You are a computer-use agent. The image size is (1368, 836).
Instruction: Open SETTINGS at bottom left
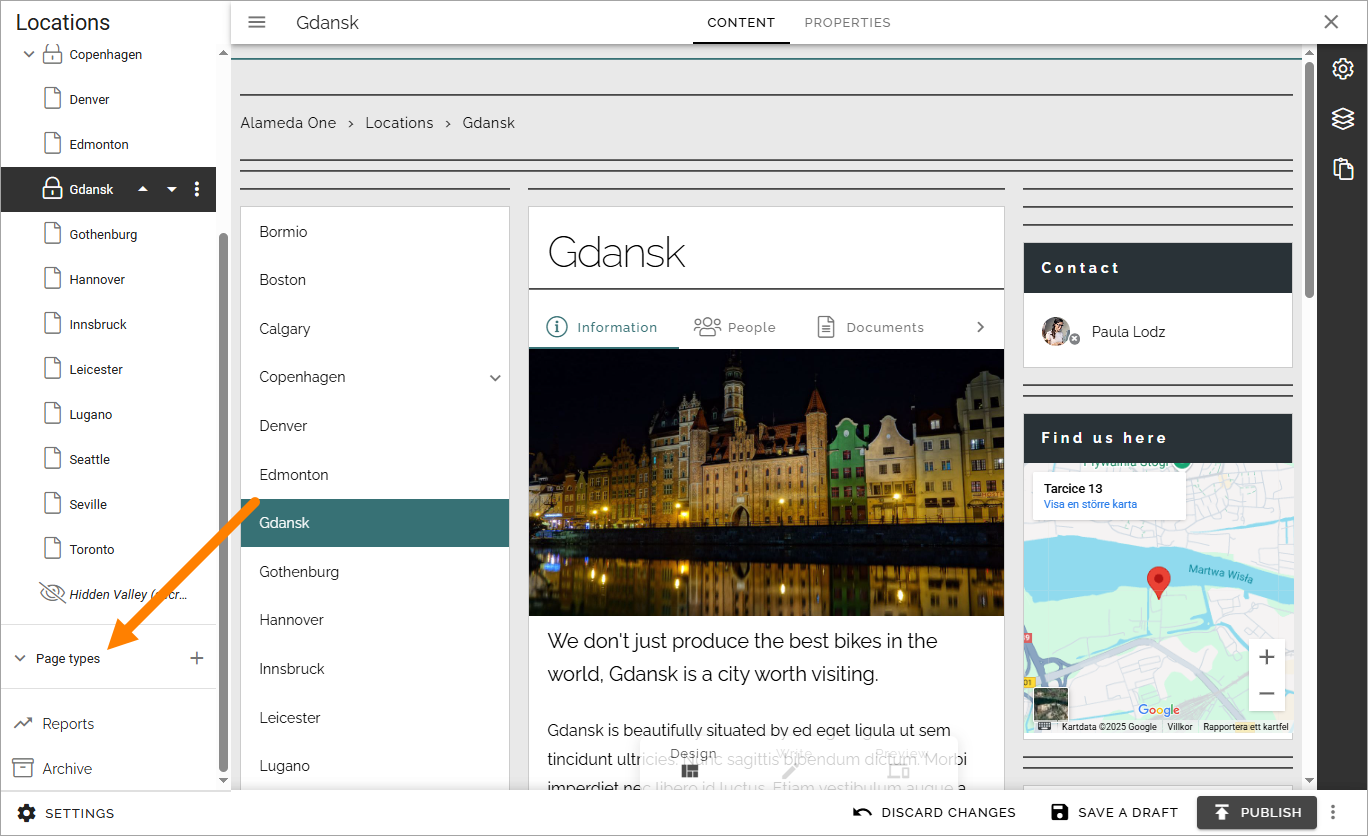click(x=67, y=813)
